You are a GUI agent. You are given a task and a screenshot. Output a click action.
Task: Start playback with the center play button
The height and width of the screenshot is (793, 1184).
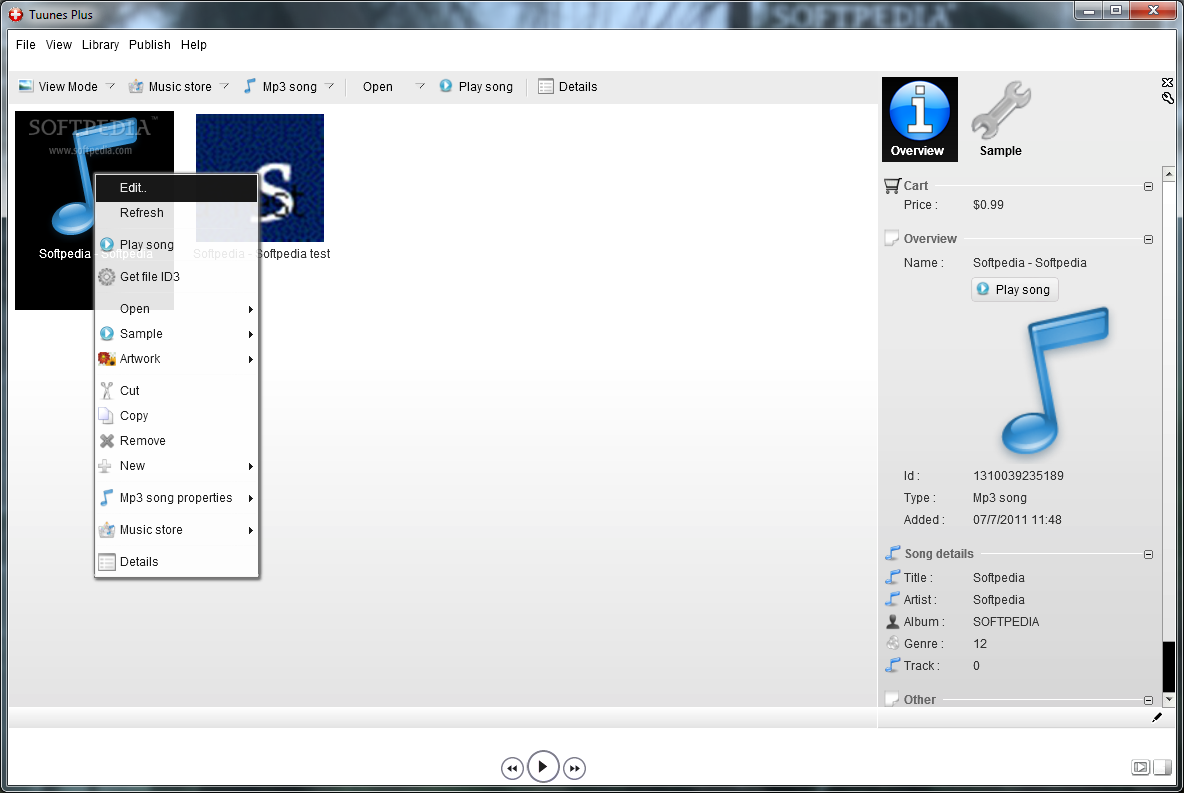coord(543,767)
